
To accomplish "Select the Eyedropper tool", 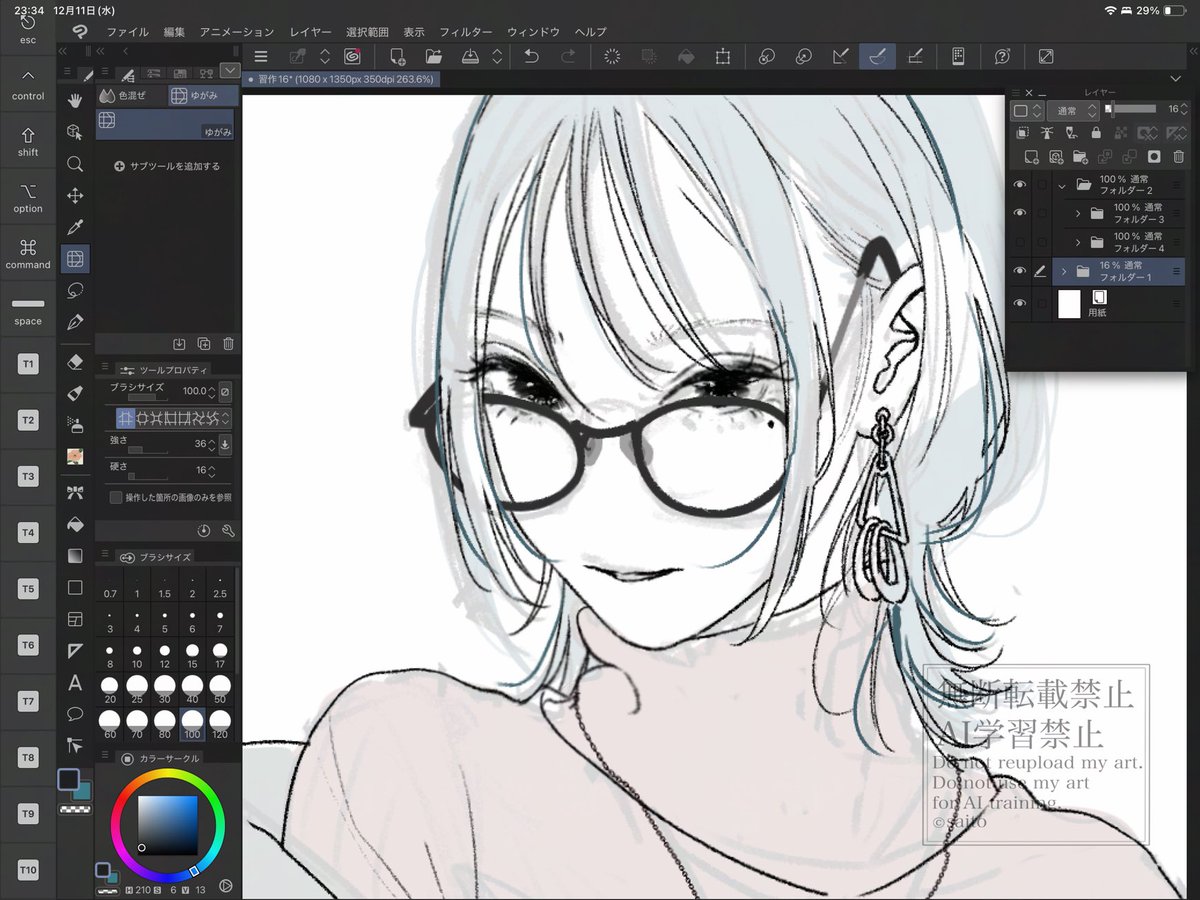I will [x=75, y=228].
